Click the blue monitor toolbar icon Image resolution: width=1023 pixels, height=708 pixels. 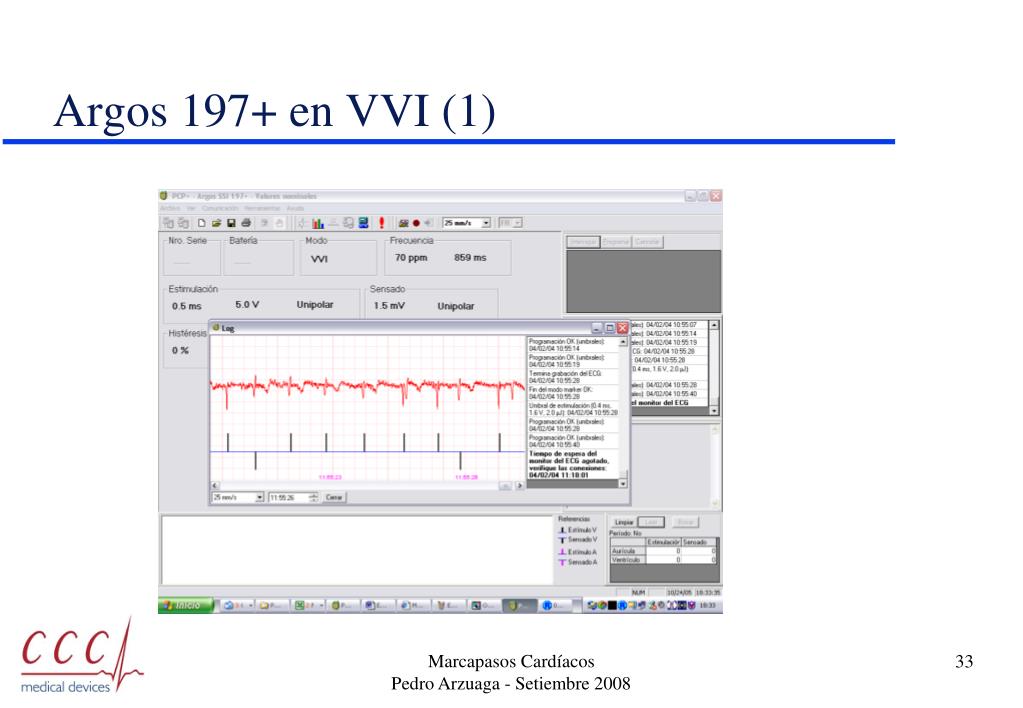(x=363, y=223)
